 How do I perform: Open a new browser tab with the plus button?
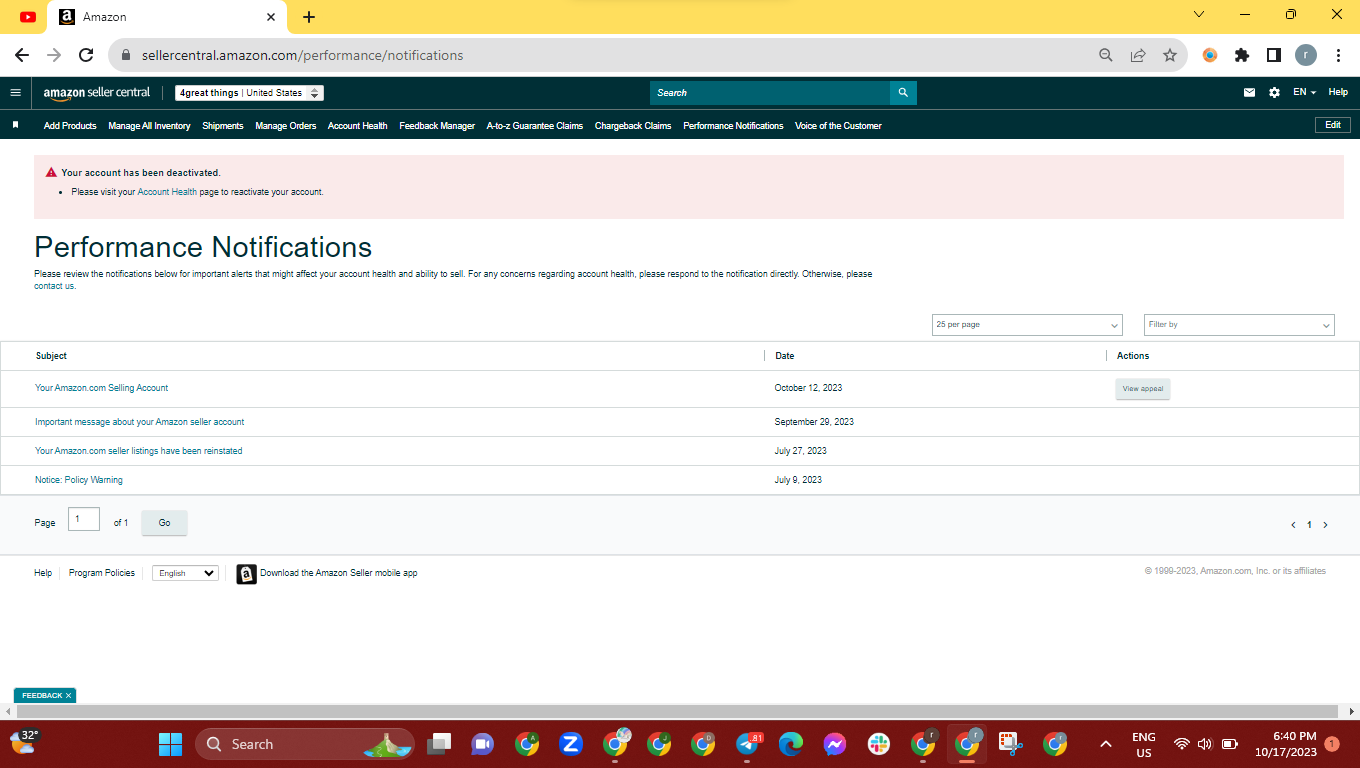[309, 17]
